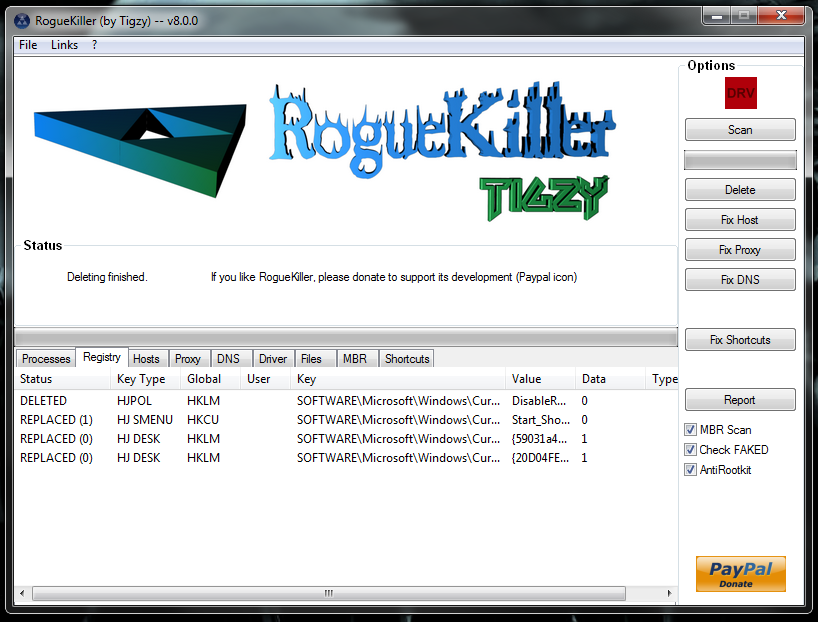Sort by the Global column header

pyautogui.click(x=210, y=379)
